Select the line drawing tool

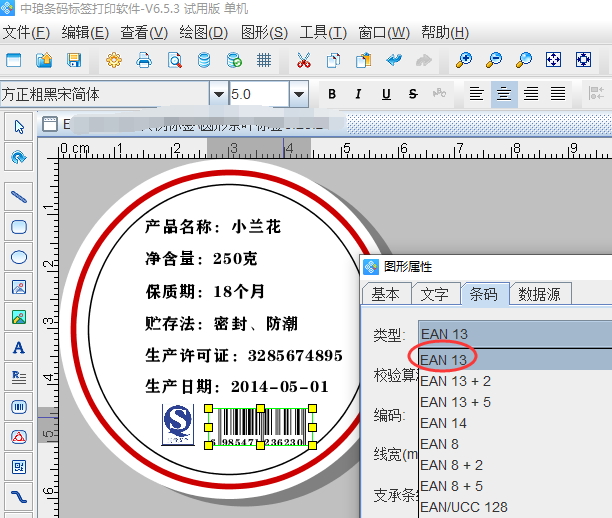19,197
